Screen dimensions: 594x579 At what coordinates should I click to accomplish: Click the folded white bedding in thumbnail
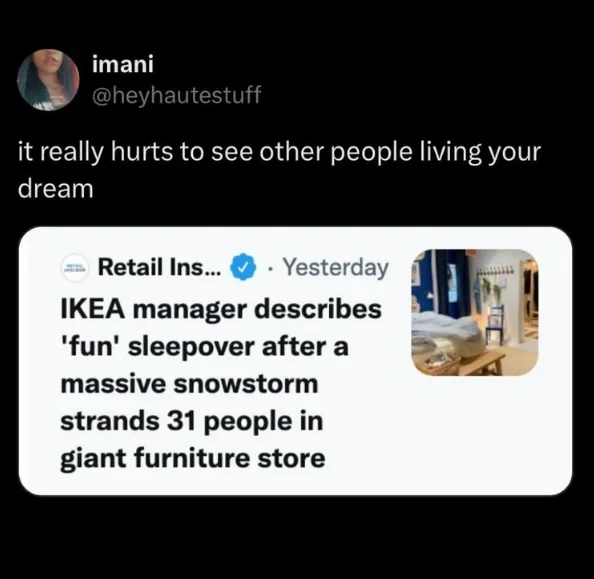click(447, 333)
